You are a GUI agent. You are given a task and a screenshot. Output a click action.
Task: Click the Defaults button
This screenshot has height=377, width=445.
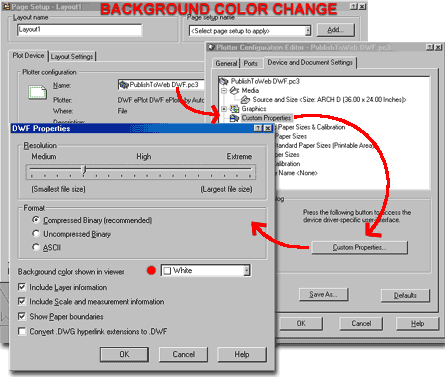click(x=405, y=295)
